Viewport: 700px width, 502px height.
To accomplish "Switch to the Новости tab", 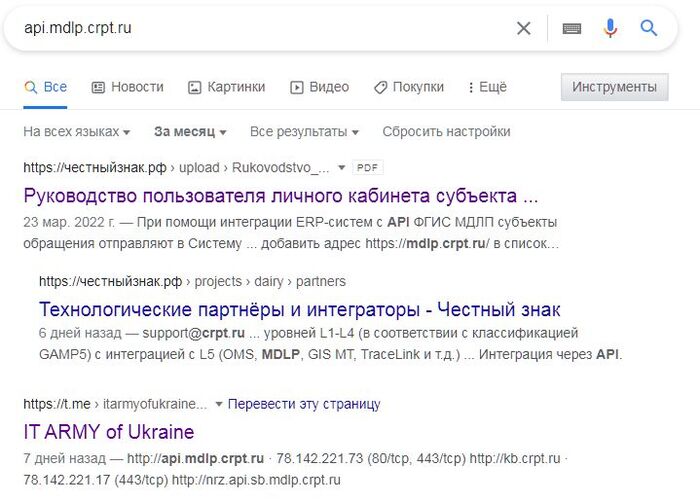I will [x=128, y=87].
